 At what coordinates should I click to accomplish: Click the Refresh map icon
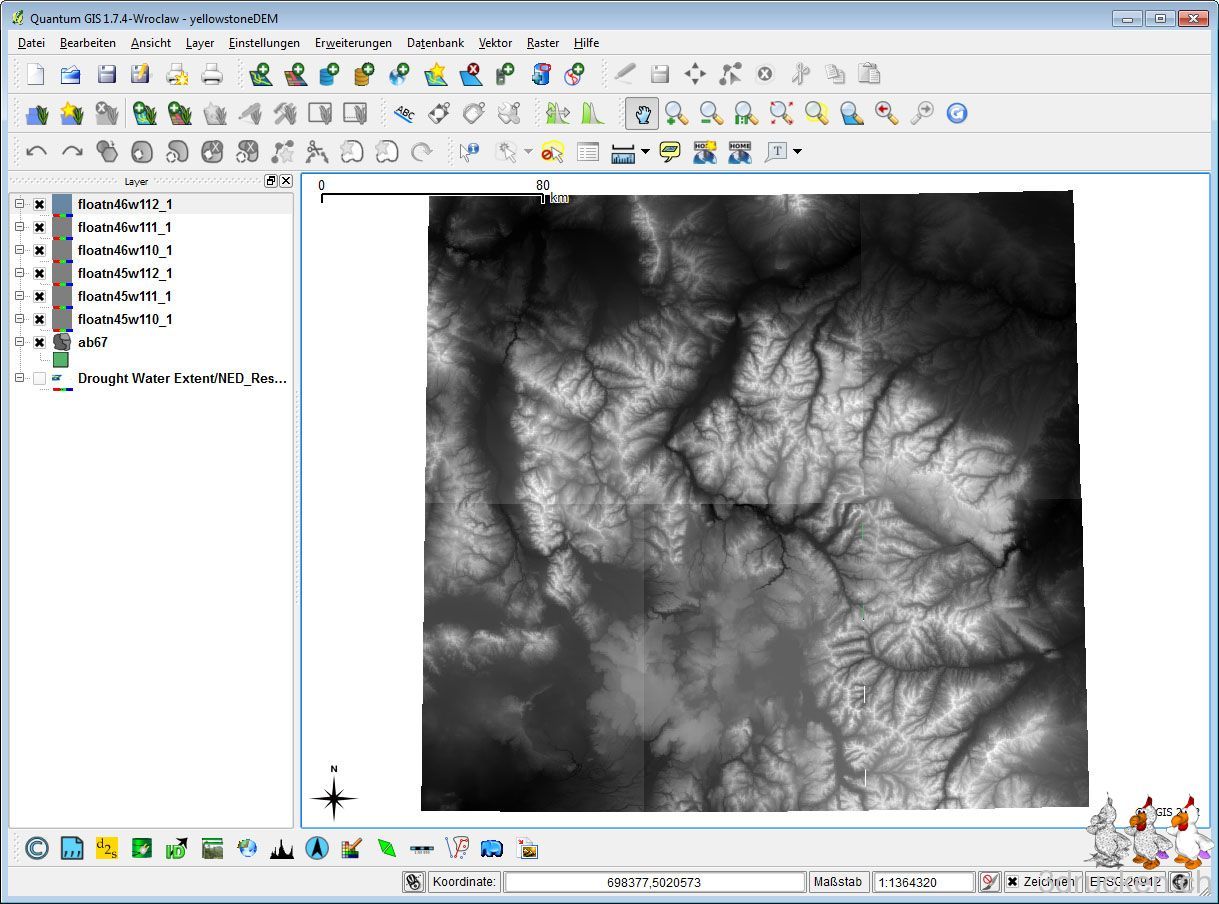tap(957, 113)
